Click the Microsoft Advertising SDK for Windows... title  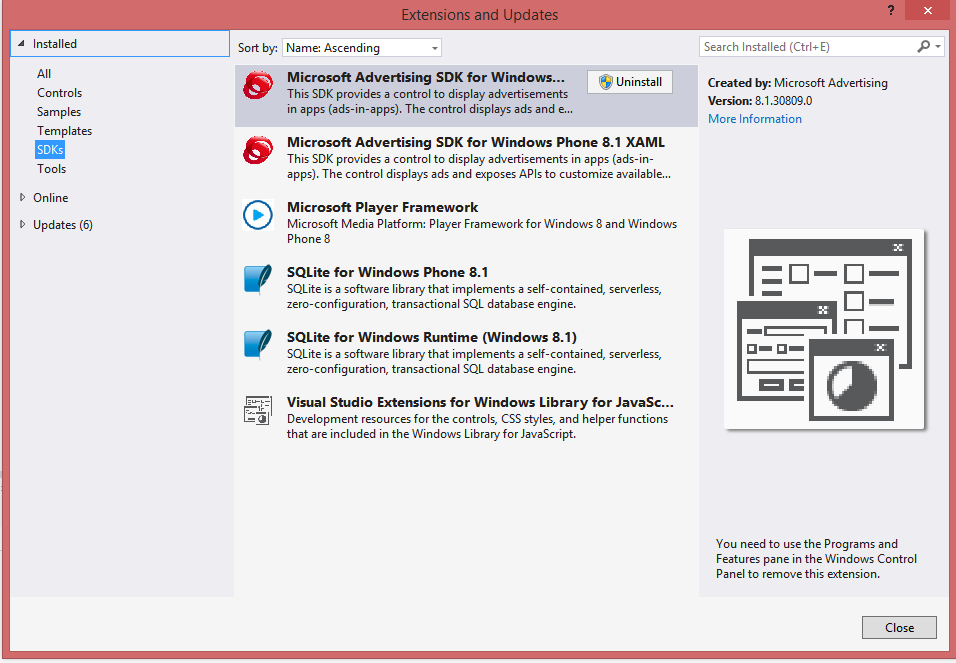point(426,77)
